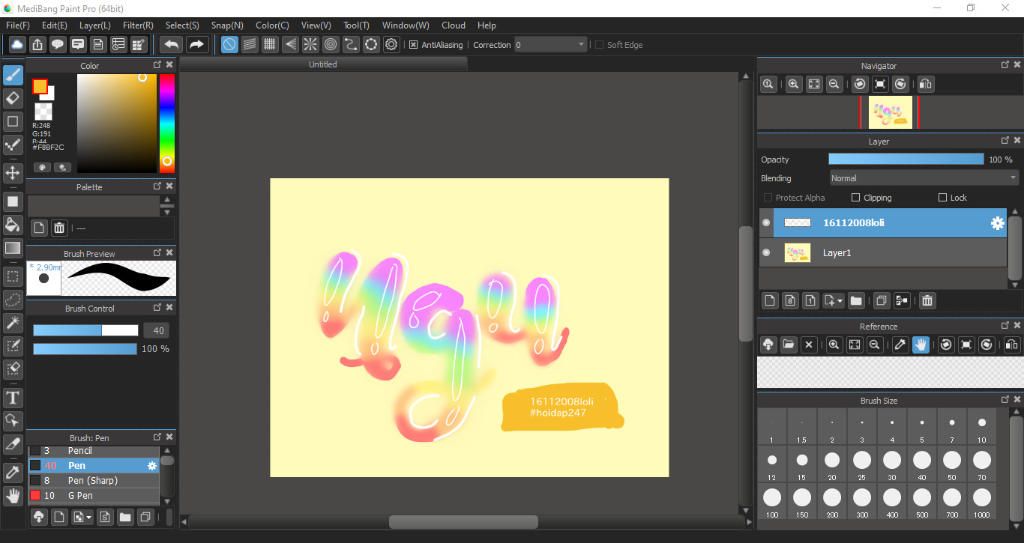Screen dimensions: 1024x543
Task: Open the Layer menu
Action: point(95,25)
